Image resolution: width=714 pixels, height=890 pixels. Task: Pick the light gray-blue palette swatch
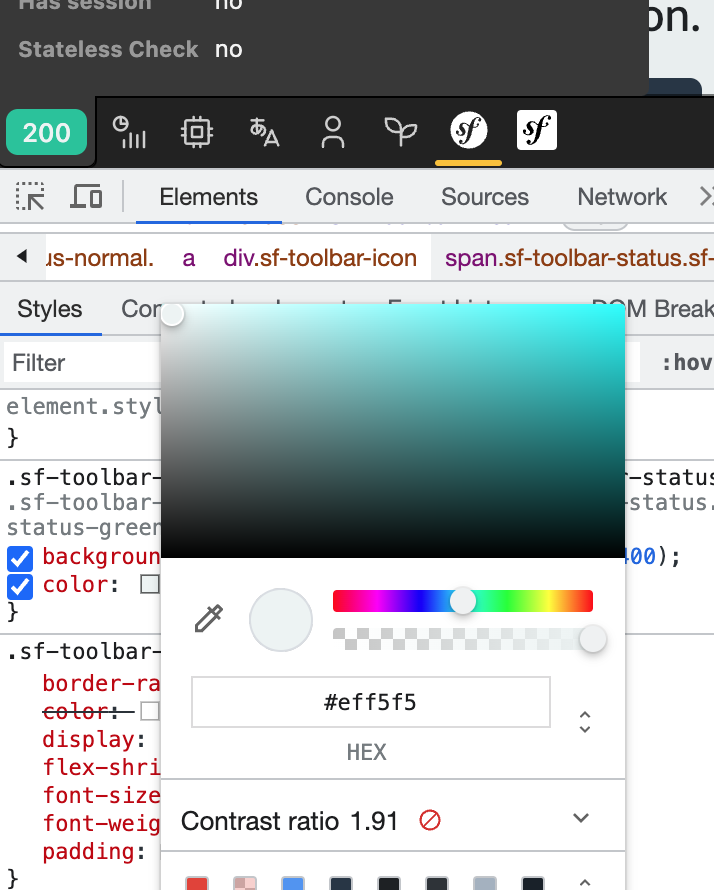click(485, 884)
